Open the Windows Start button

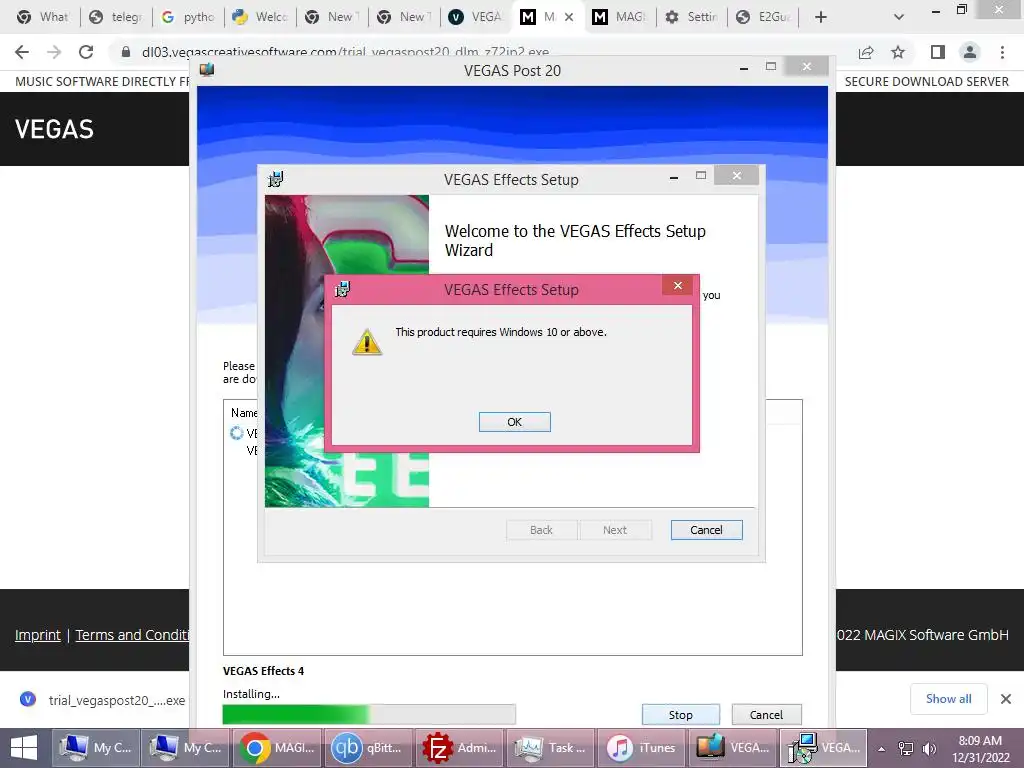pos(24,748)
